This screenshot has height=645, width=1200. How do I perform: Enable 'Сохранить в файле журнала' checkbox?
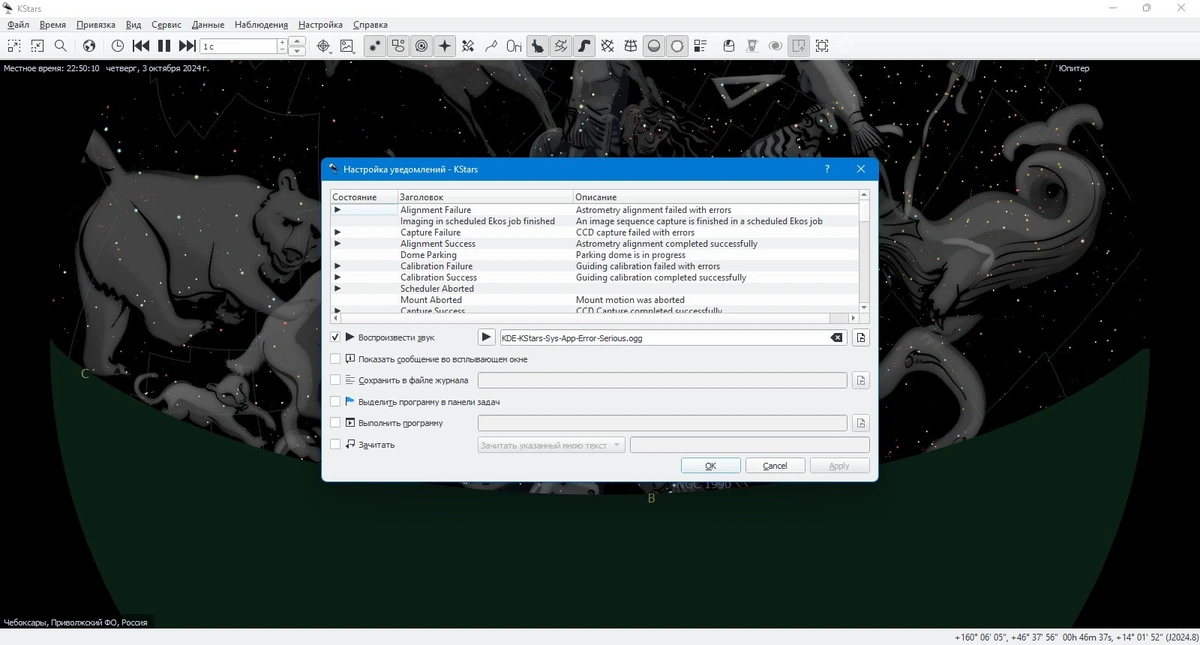(335, 380)
